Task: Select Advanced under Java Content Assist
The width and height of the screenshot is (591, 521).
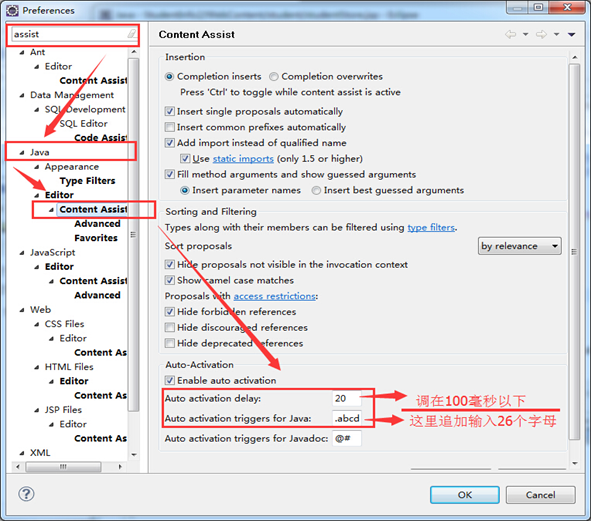Action: tap(97, 224)
